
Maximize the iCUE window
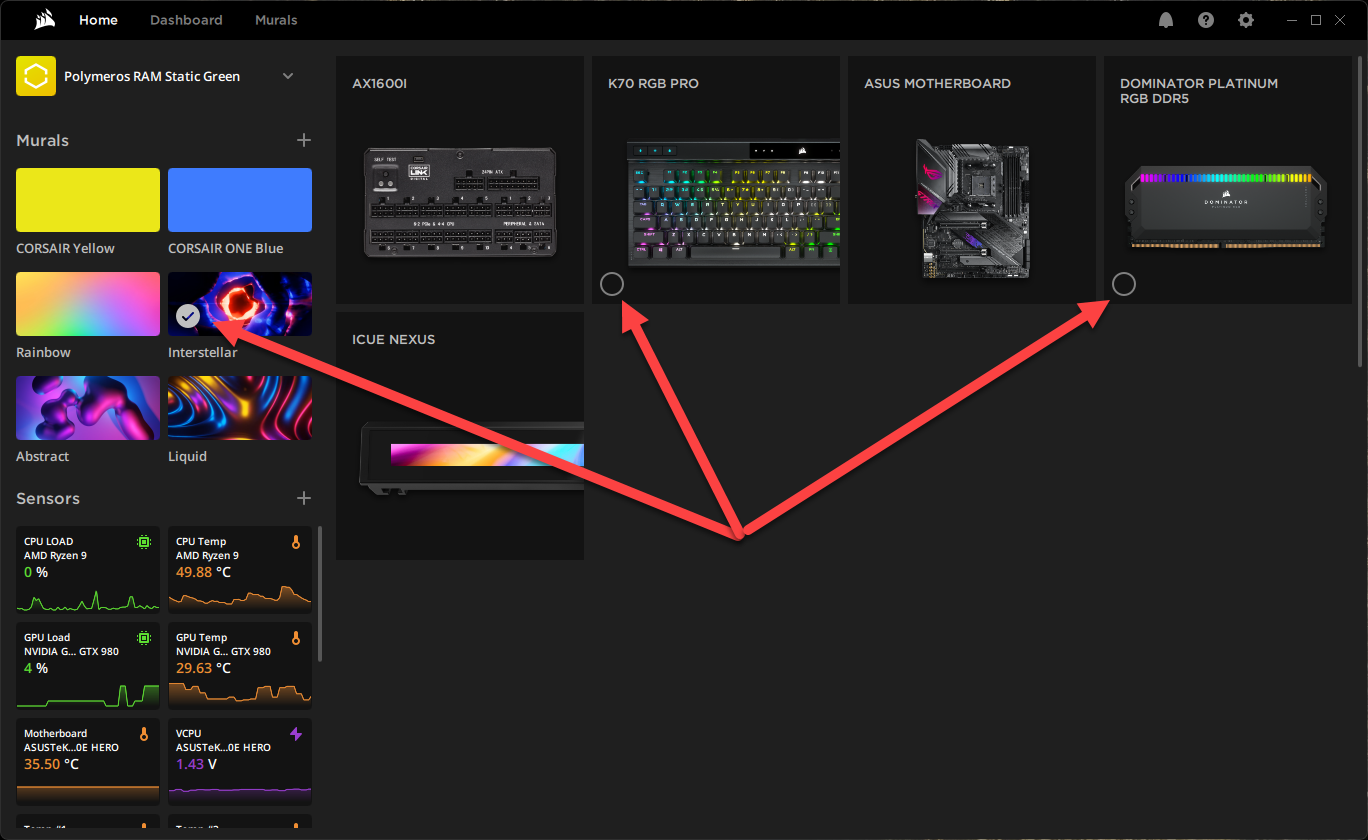point(1316,20)
